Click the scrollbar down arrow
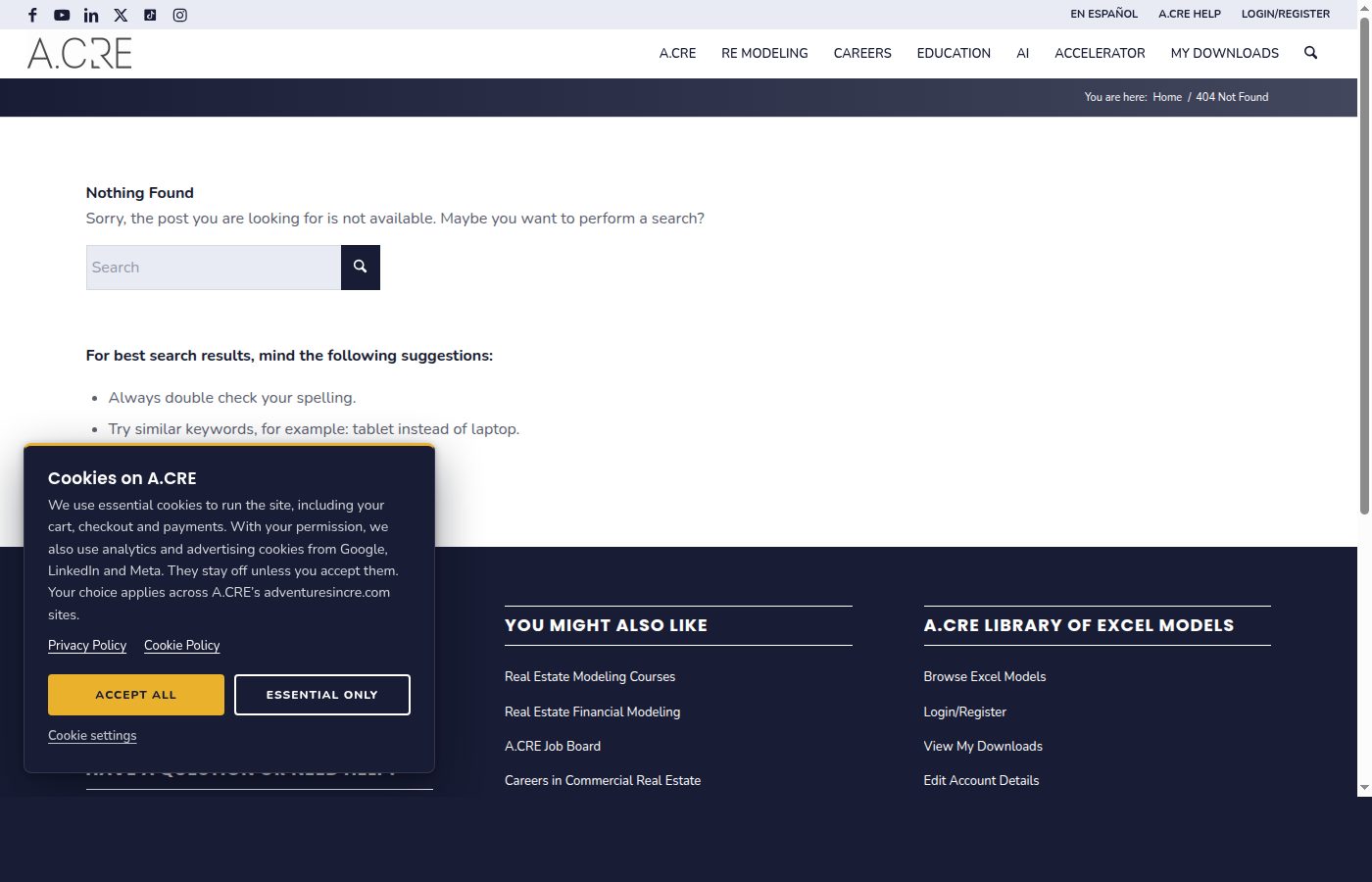This screenshot has height=882, width=1372. 1364,788
